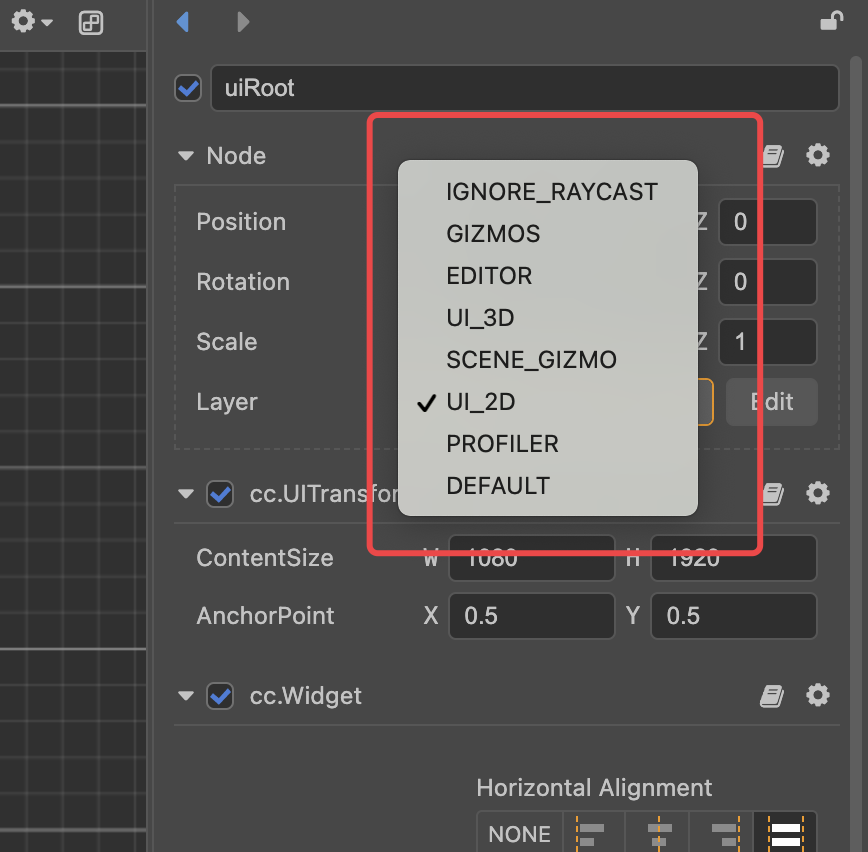868x852 pixels.
Task: Collapse the Node section
Action: point(185,156)
